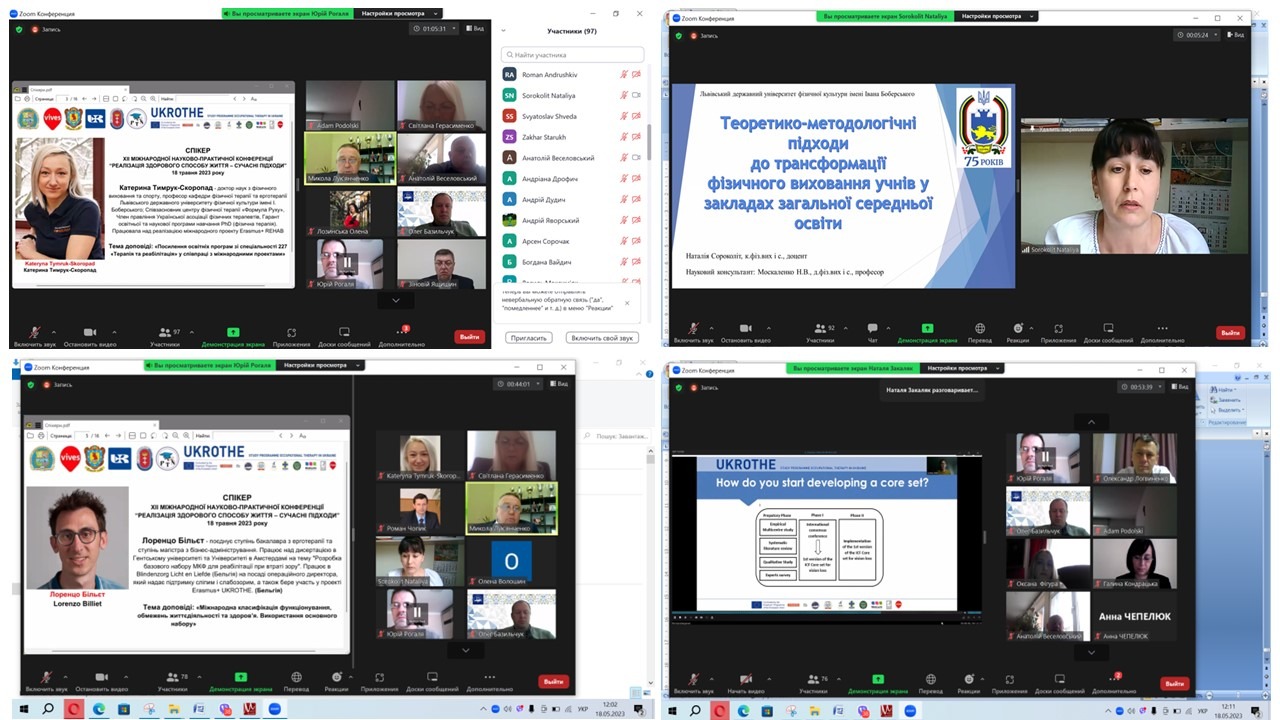Expand more video tiles below Юрій Рогаля in the 97-participant window

pos(396,300)
